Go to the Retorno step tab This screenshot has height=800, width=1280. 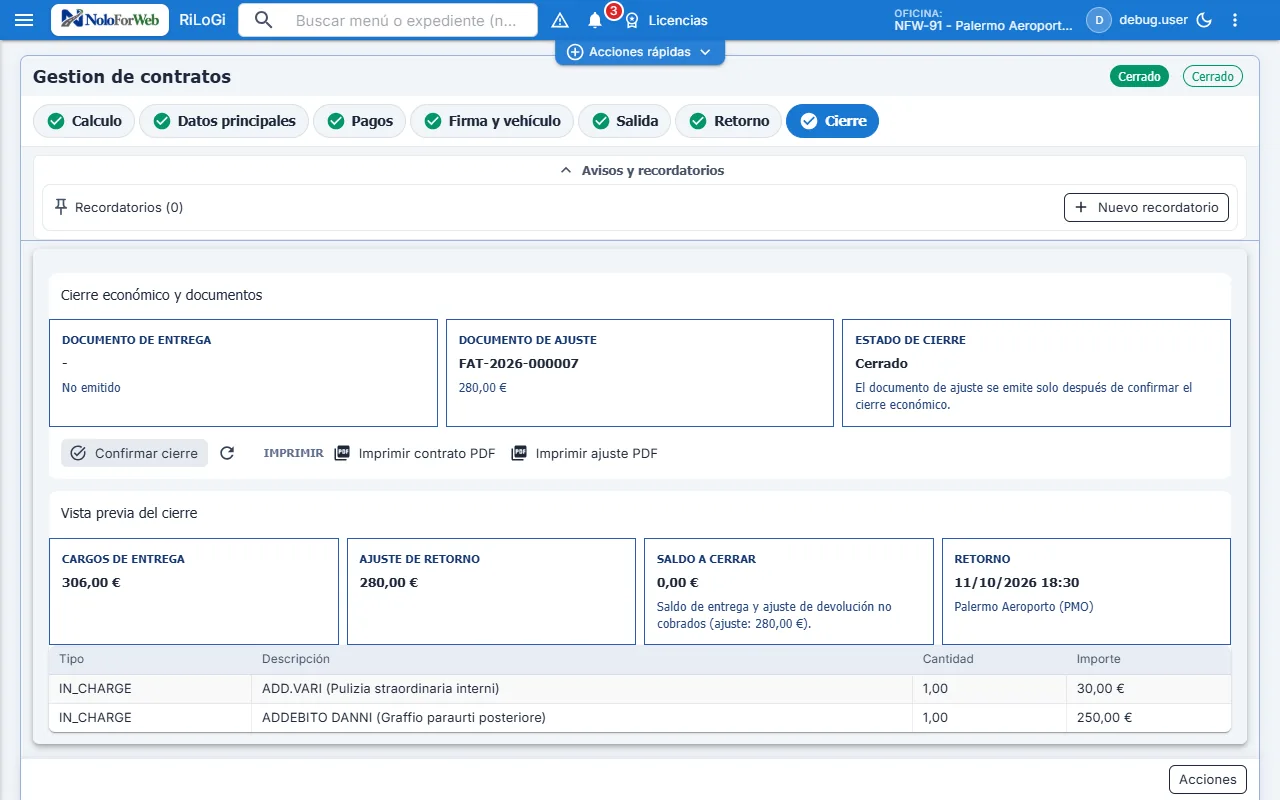729,121
